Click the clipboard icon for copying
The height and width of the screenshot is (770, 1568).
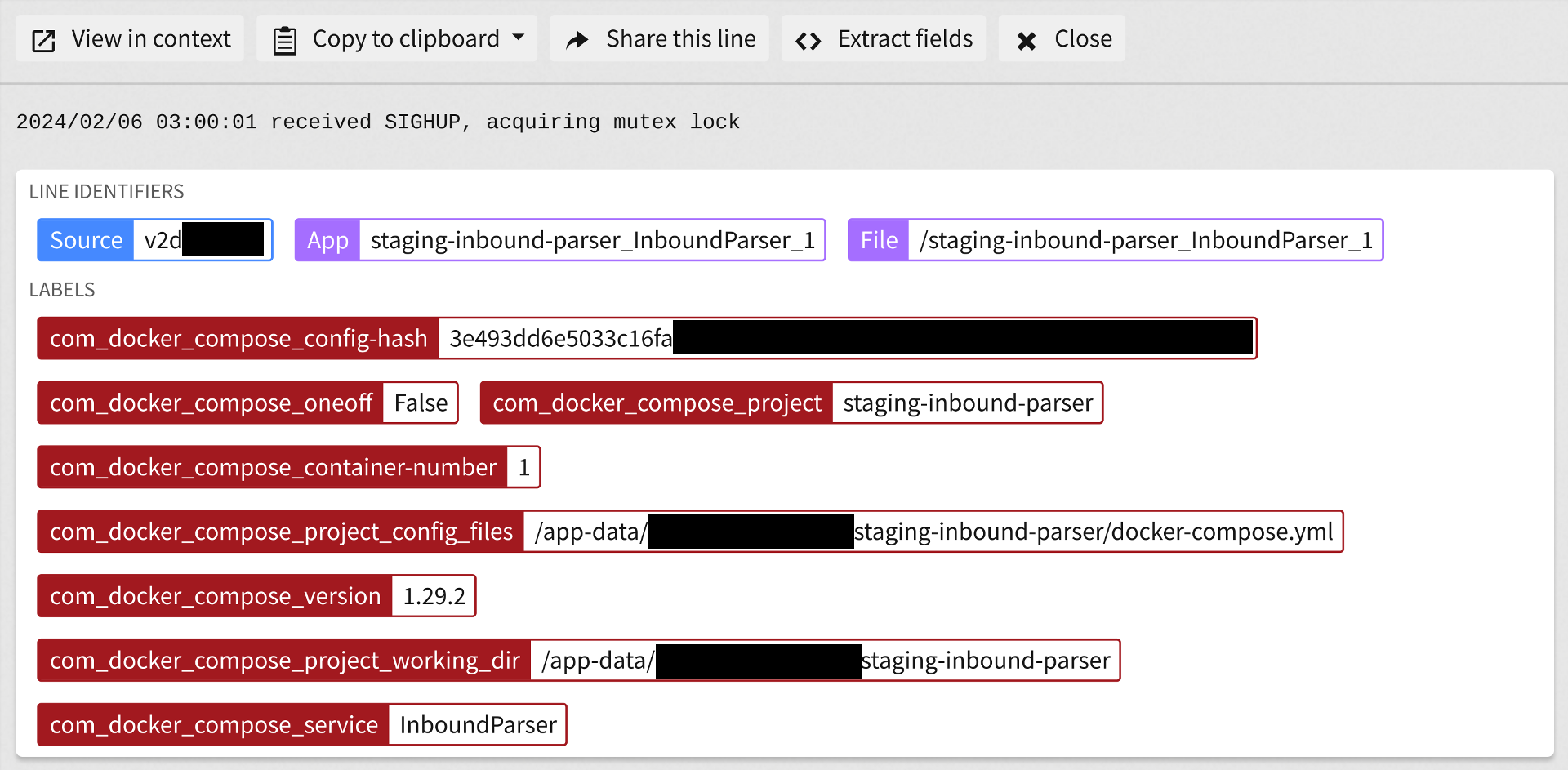click(284, 40)
